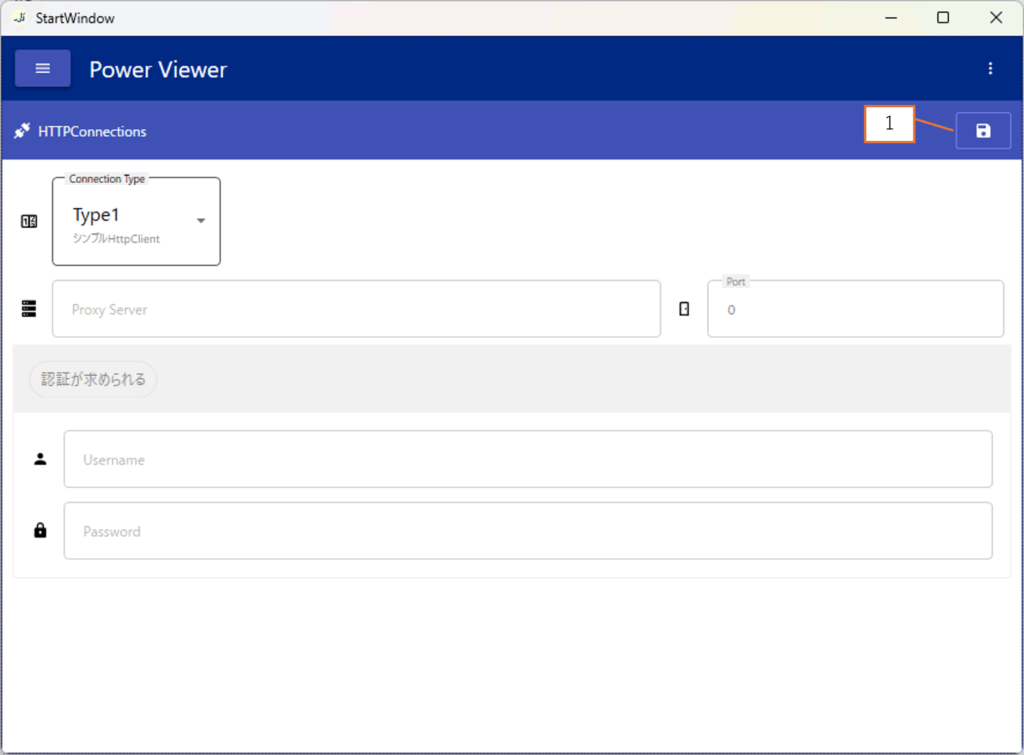The width and height of the screenshot is (1024, 755).
Task: Click the icon left of Connection Type
Action: (29, 222)
